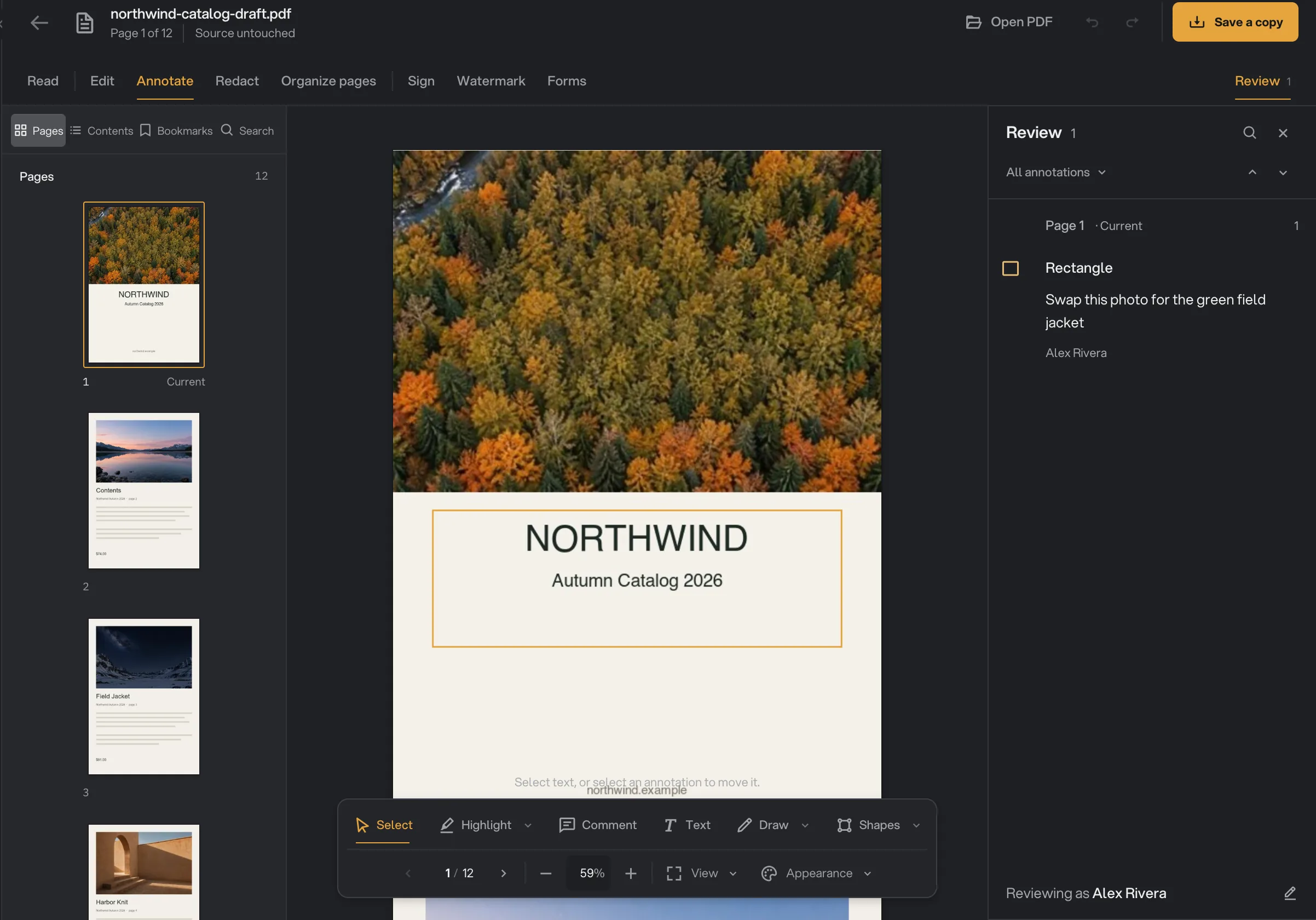Zoom out with the minus icon

tap(546, 873)
